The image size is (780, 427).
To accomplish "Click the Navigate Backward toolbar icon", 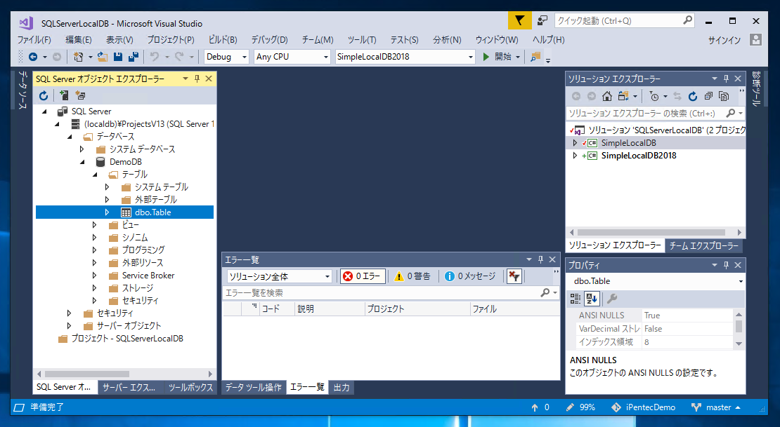I will click(x=33, y=57).
